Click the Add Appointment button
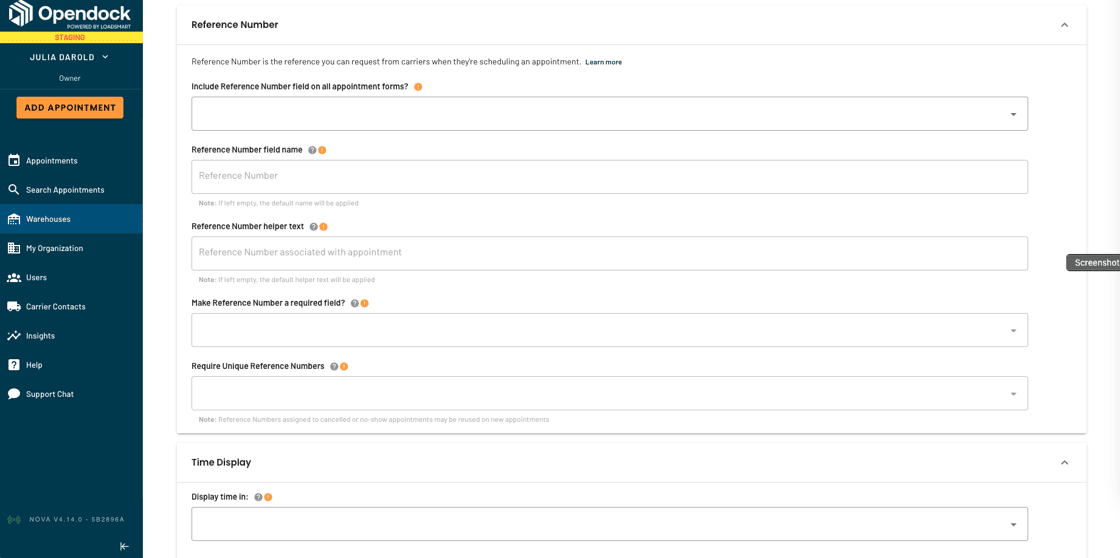 pos(70,108)
